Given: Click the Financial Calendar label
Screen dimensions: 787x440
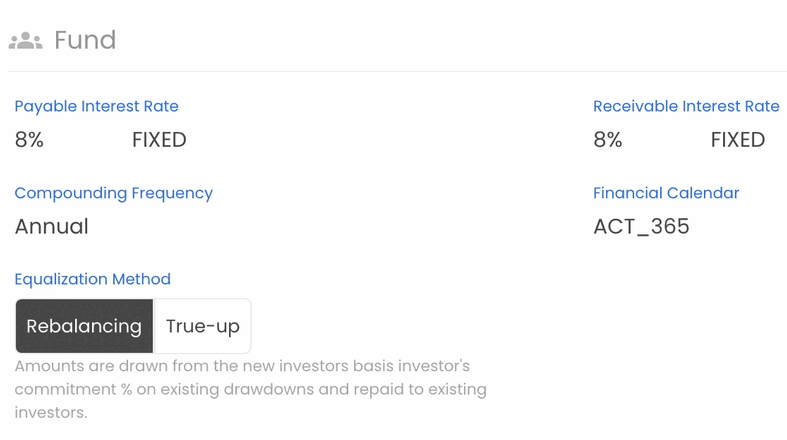Looking at the screenshot, I should click(666, 193).
